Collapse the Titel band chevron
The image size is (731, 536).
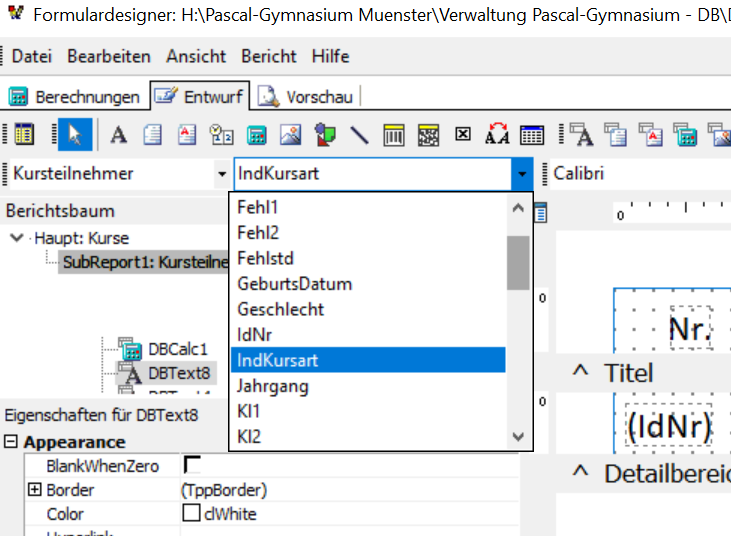pyautogui.click(x=580, y=371)
